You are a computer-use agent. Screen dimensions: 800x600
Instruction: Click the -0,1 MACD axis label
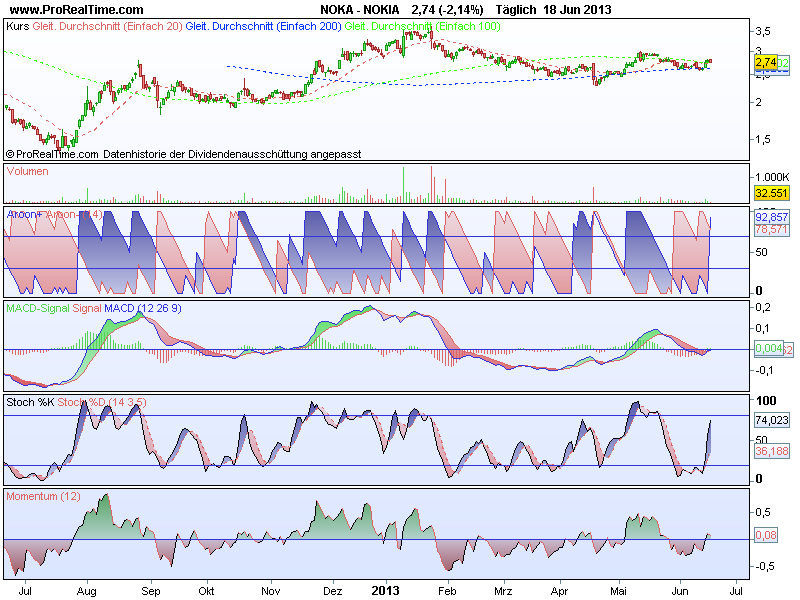[764, 370]
